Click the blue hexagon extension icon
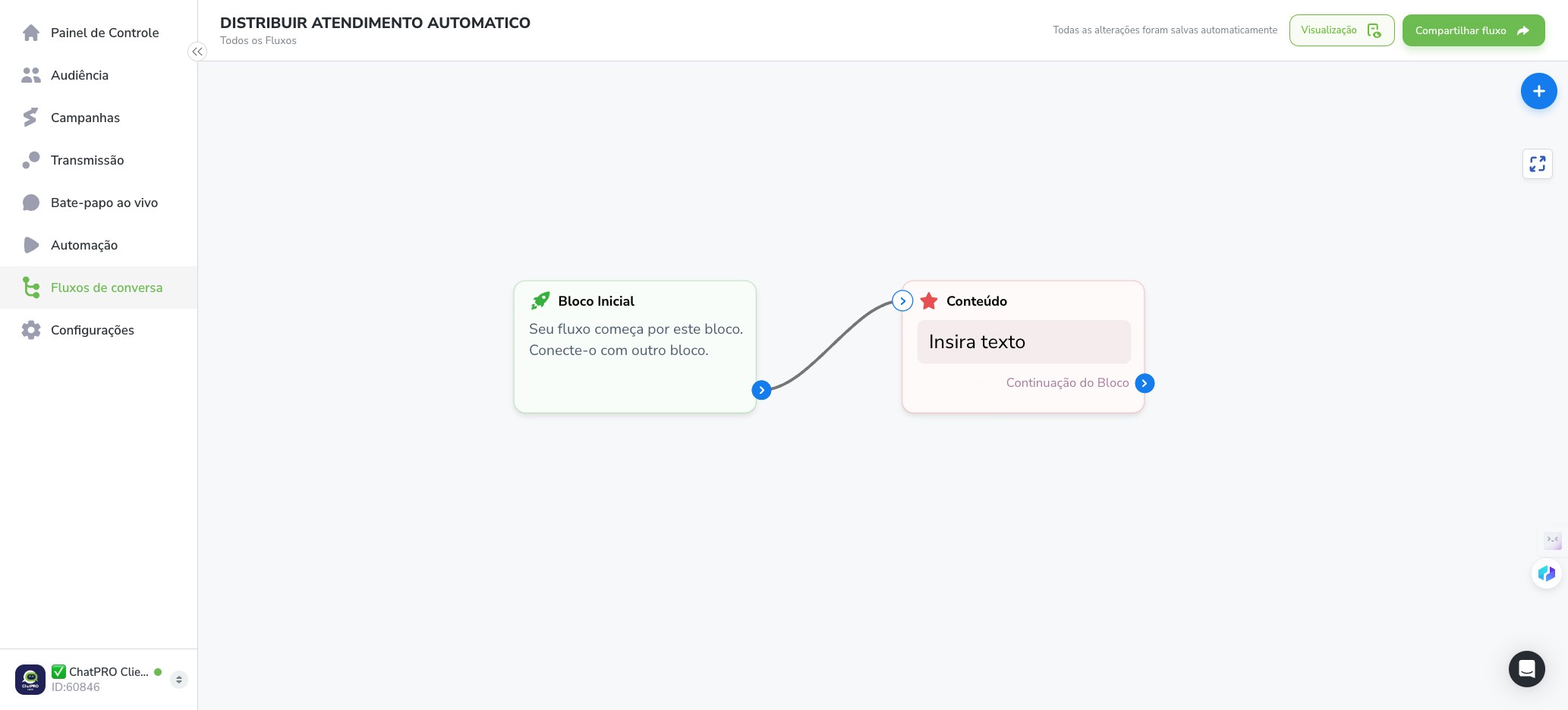The height and width of the screenshot is (710, 1568). point(1546,573)
